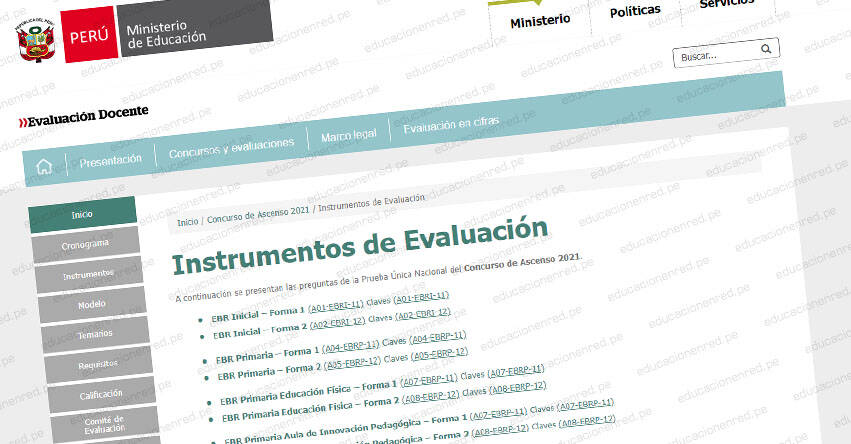Open Claves link for EBR Inicial Forma 2
The width and height of the screenshot is (851, 444).
click(423, 314)
